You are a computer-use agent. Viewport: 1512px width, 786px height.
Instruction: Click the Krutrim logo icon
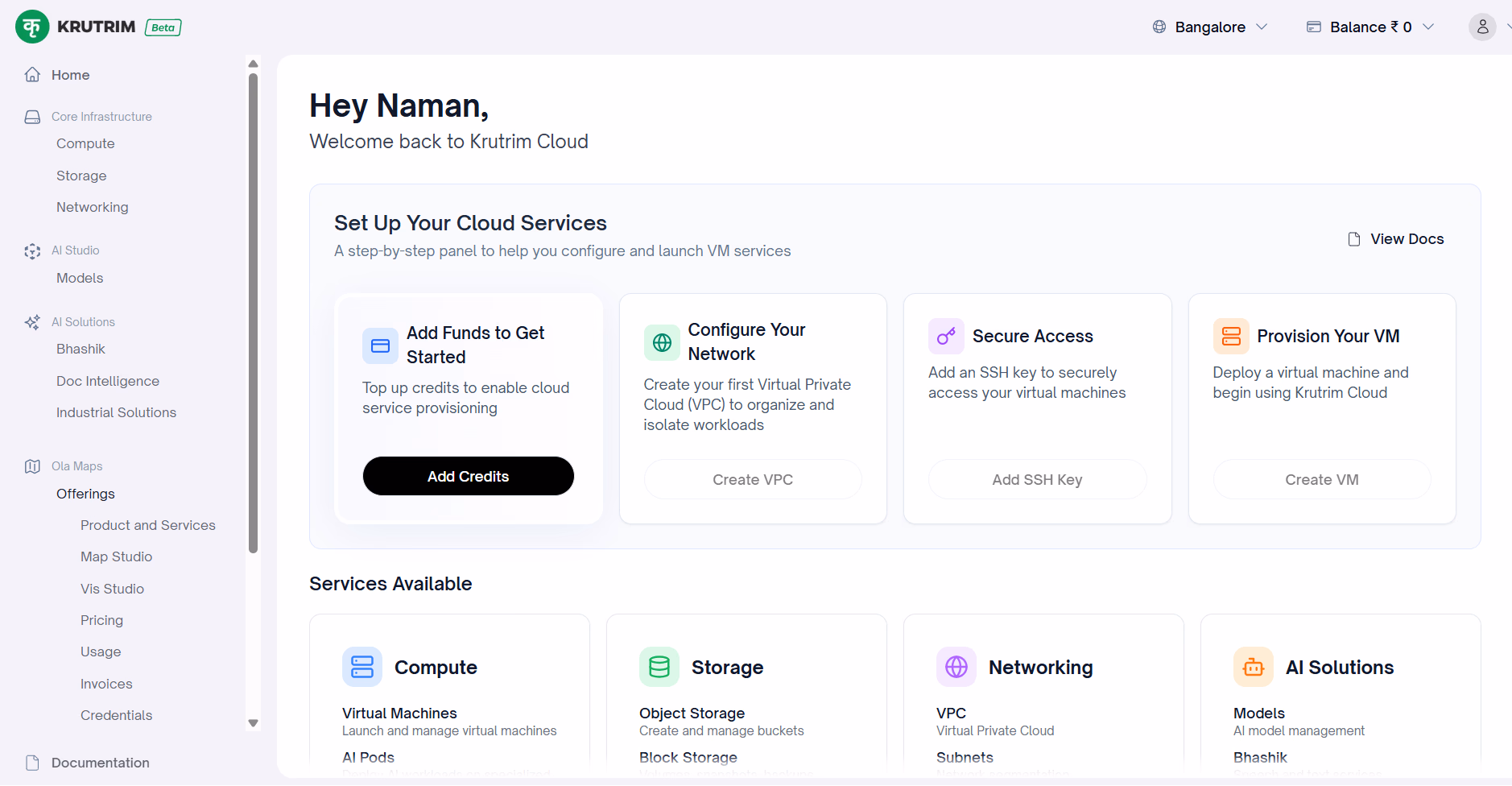32,27
